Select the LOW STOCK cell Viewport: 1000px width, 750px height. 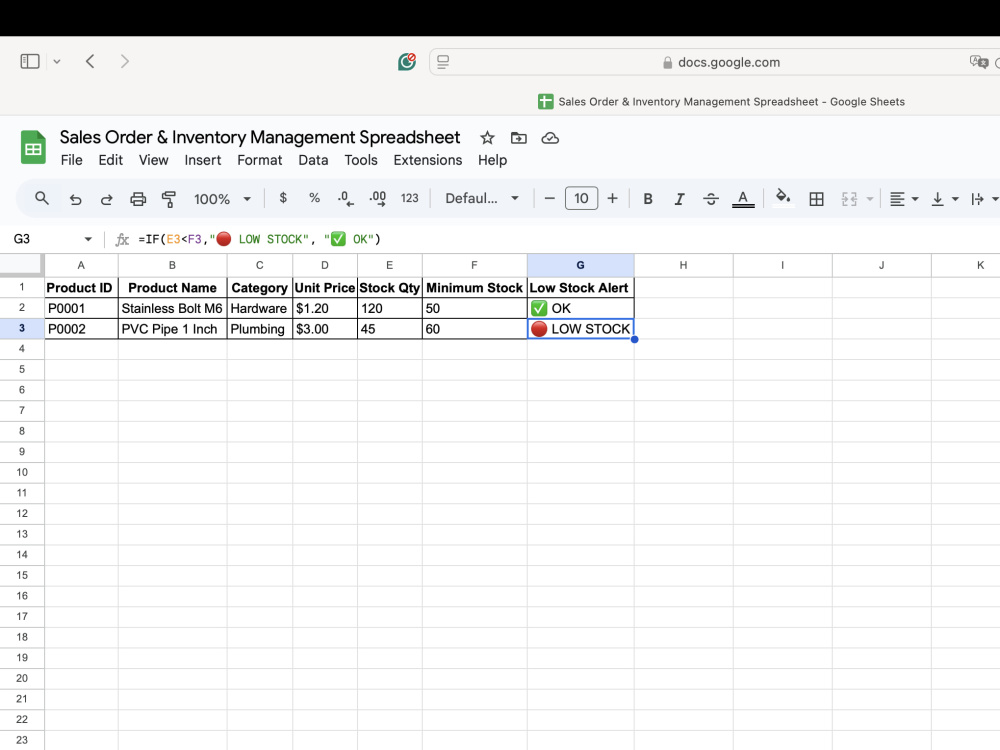coord(580,328)
